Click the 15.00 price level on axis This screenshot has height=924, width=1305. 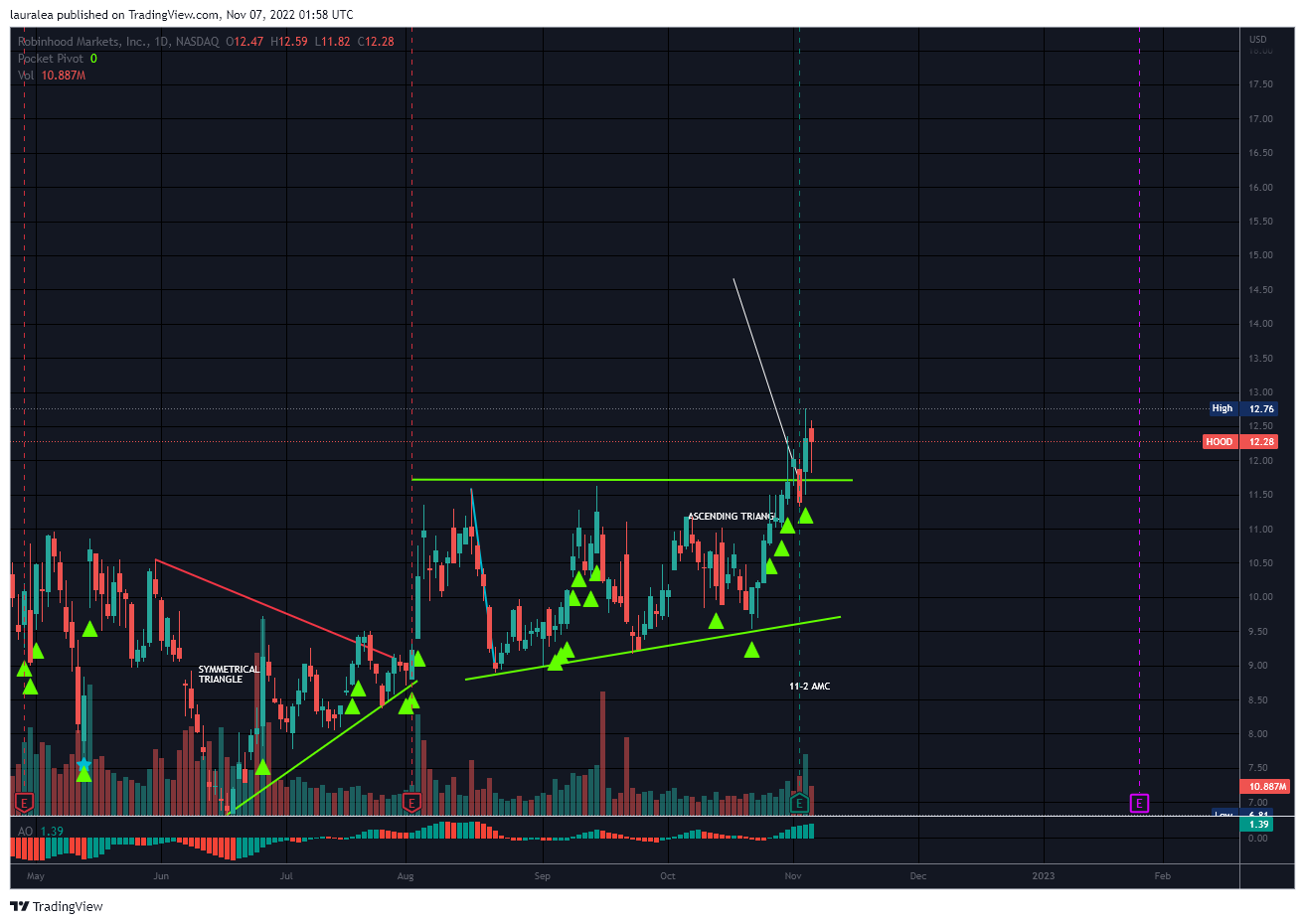point(1260,255)
